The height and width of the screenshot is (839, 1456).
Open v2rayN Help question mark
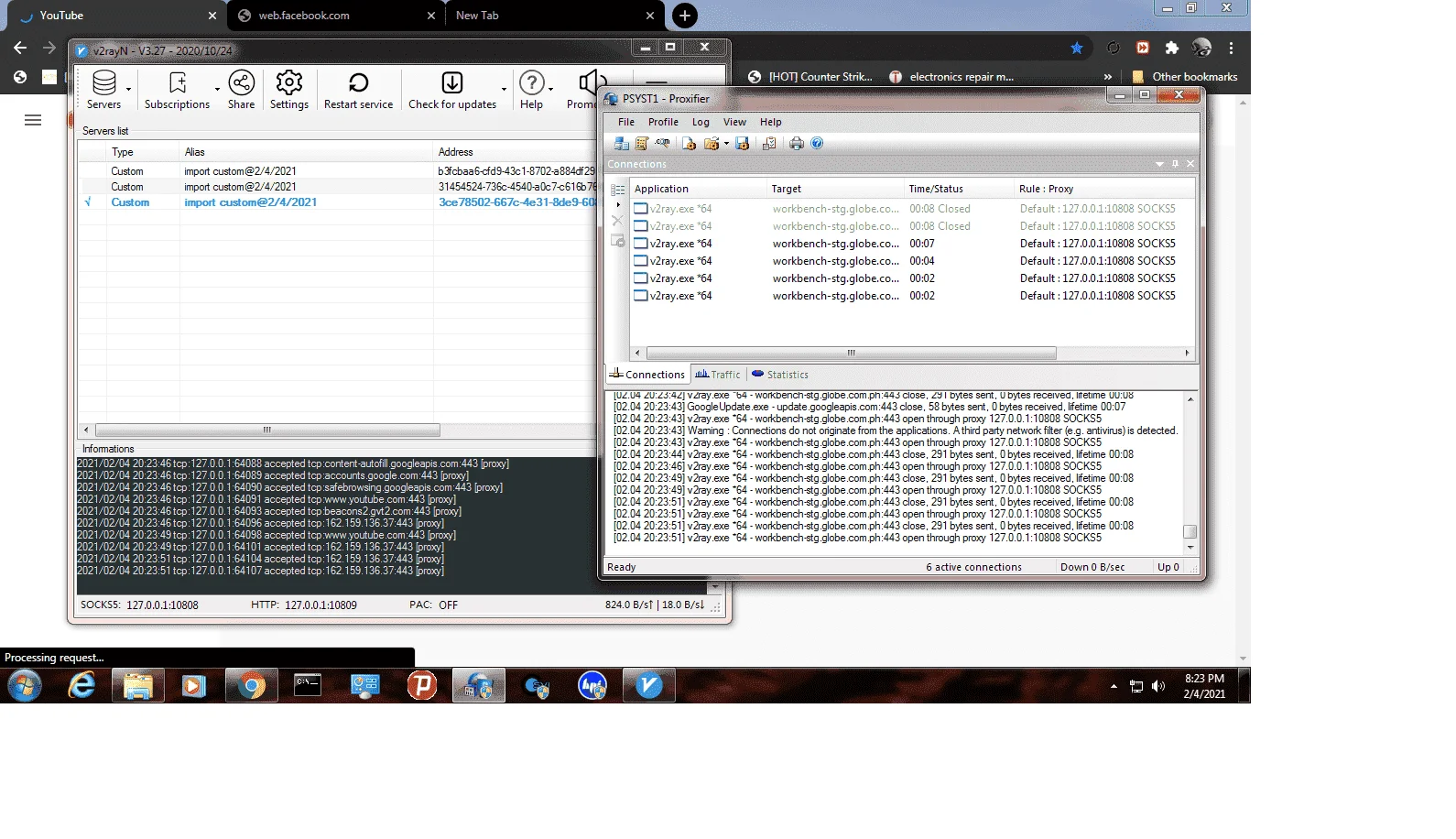[x=531, y=90]
